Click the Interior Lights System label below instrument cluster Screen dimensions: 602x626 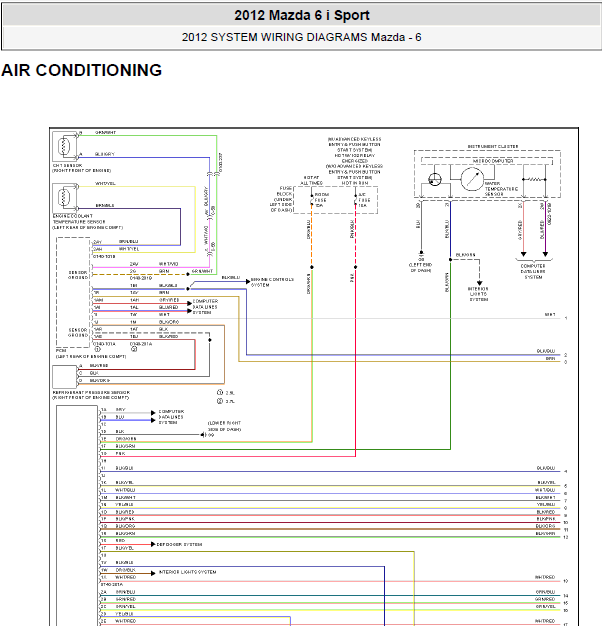tap(479, 292)
